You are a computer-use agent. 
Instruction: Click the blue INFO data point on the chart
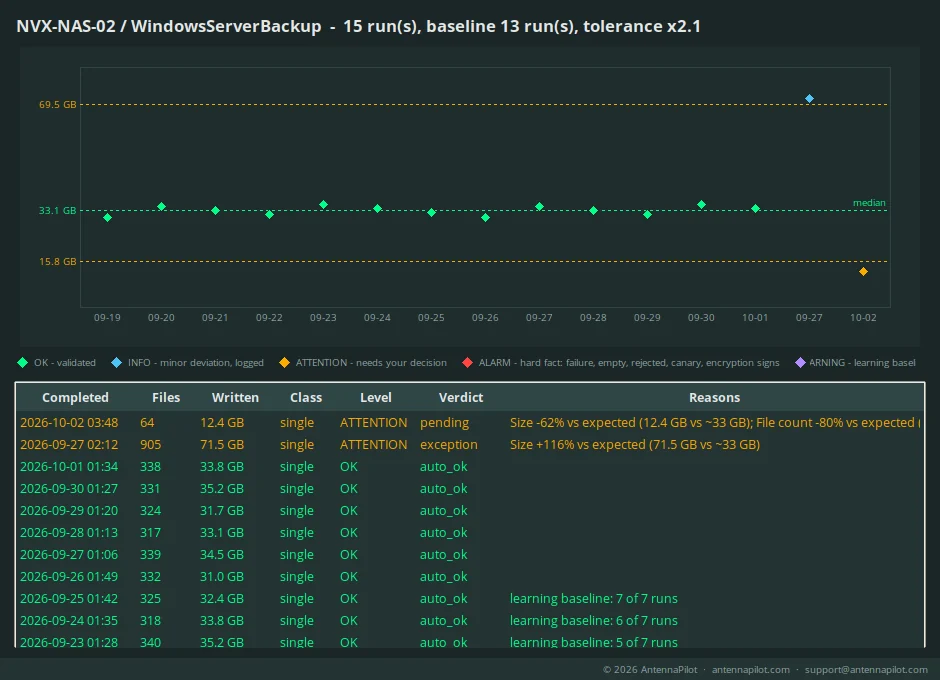(809, 98)
